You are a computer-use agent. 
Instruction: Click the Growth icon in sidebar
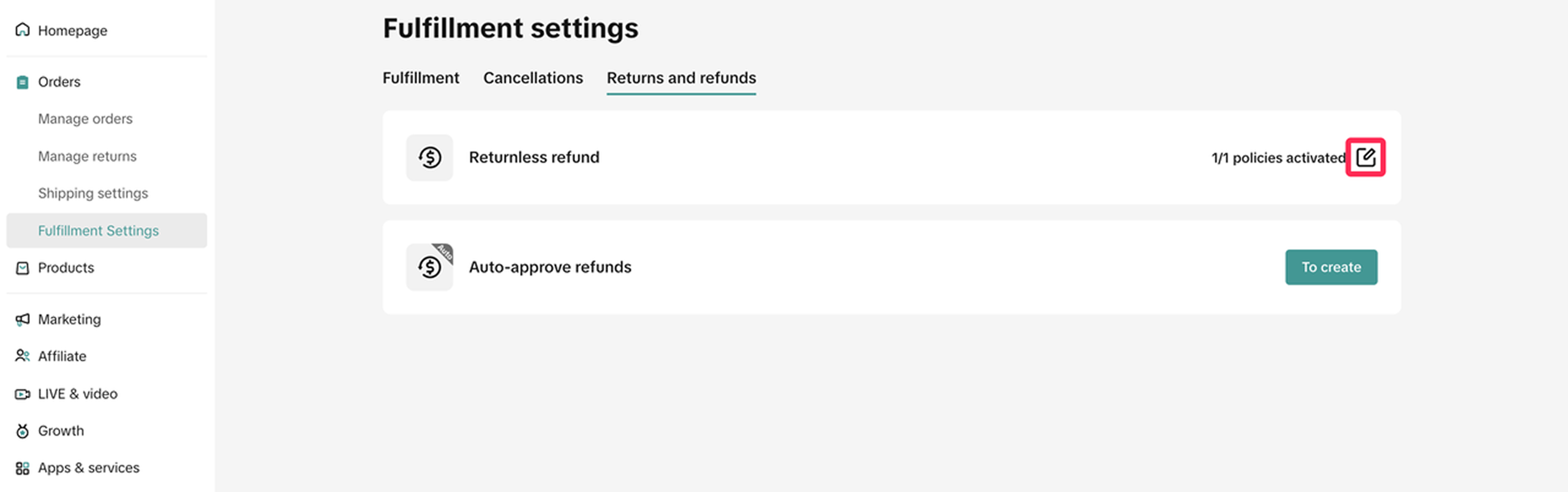pyautogui.click(x=23, y=431)
